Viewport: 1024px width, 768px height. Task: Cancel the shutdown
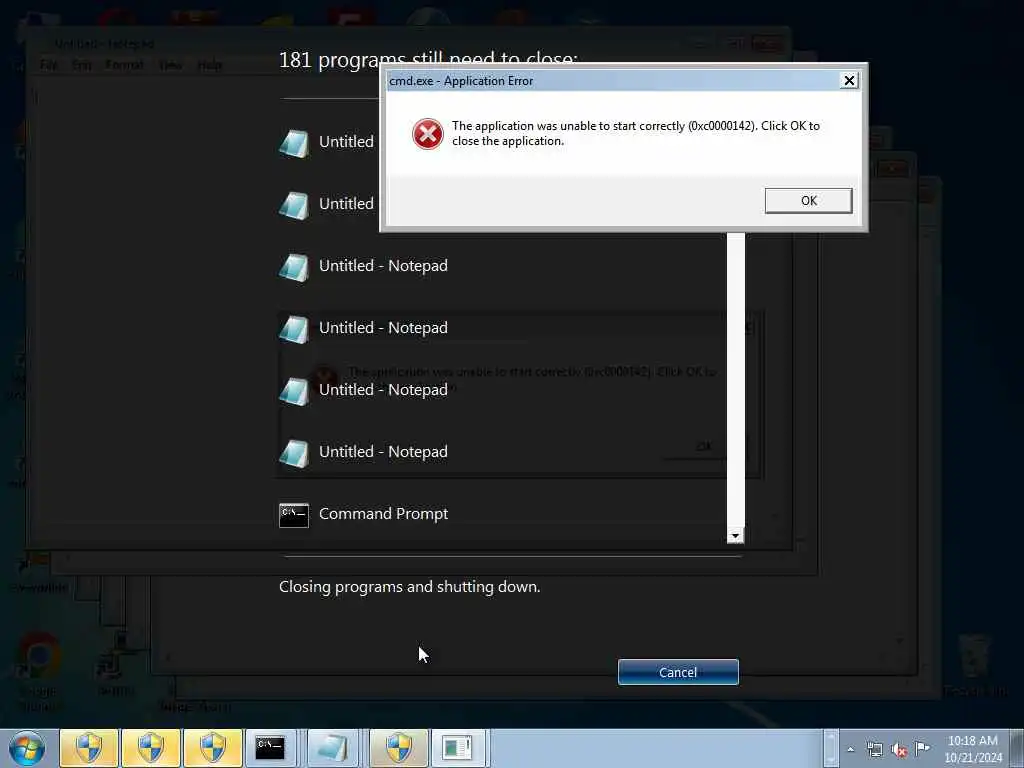[678, 672]
